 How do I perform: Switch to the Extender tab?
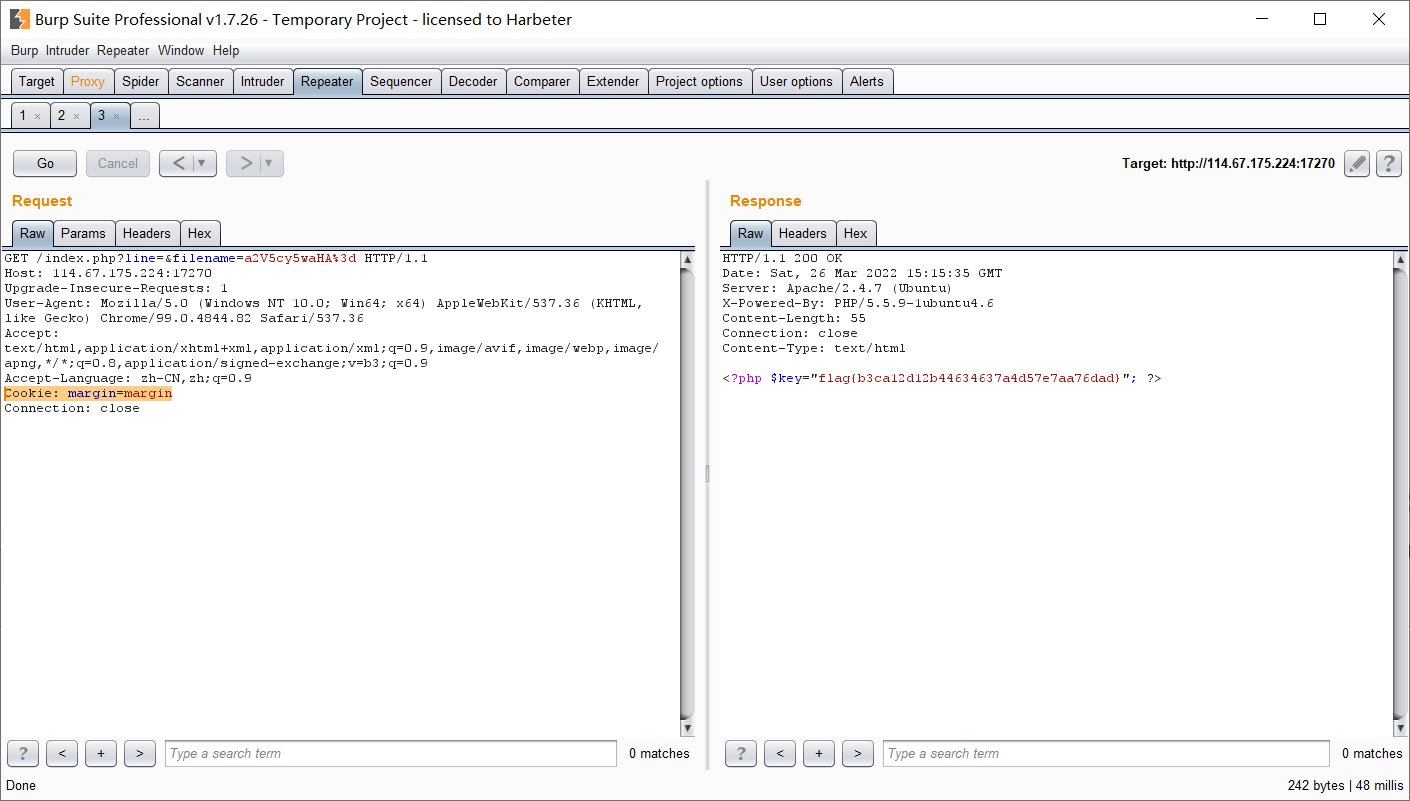[x=613, y=82]
